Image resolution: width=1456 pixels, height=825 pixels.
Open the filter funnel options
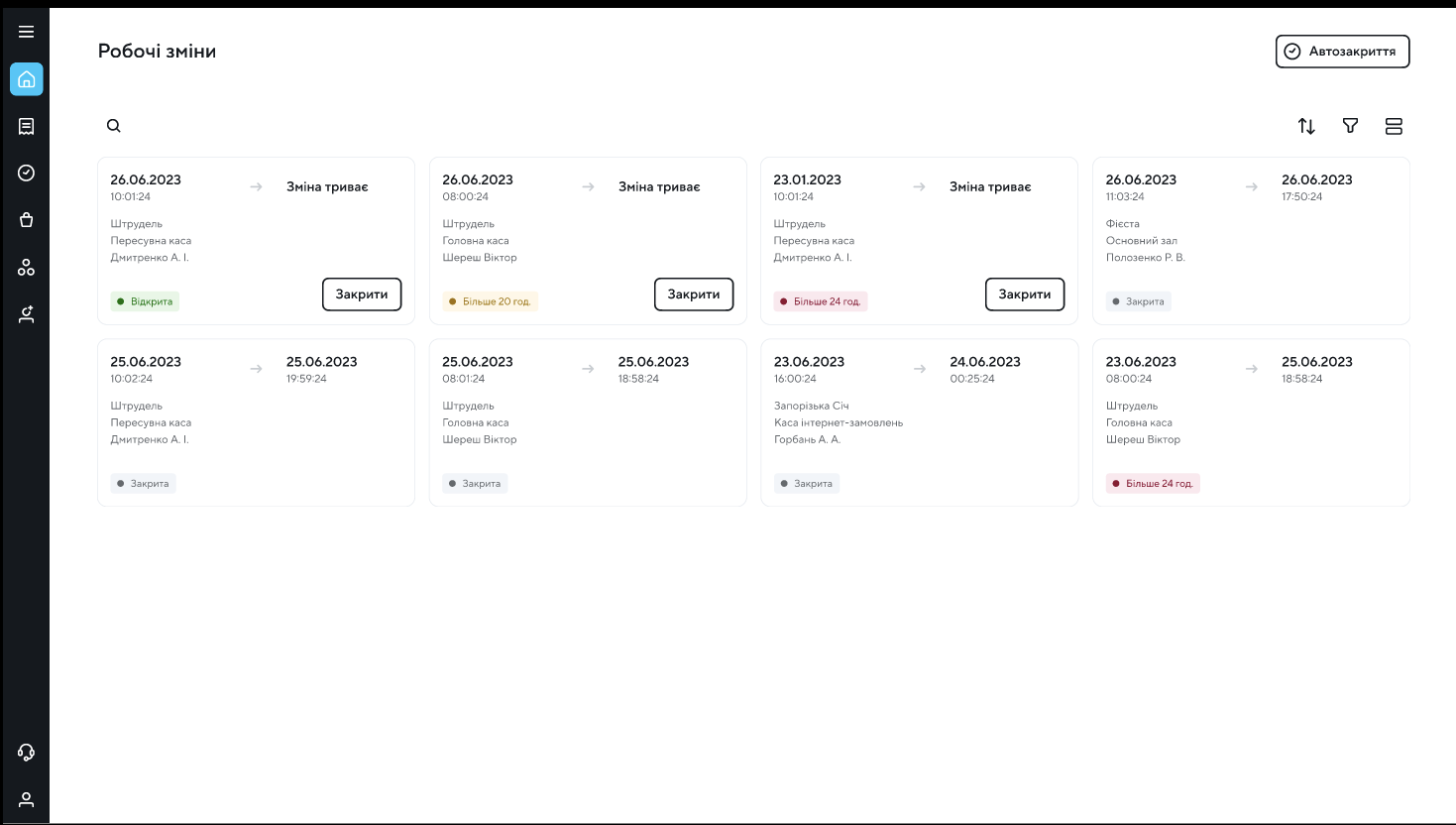tap(1350, 126)
